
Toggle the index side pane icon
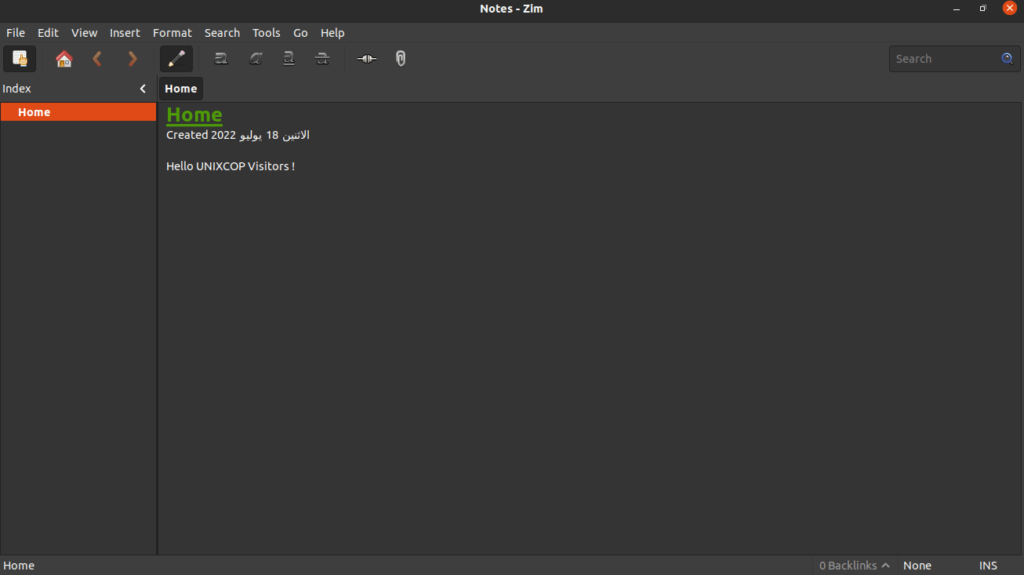click(x=20, y=59)
